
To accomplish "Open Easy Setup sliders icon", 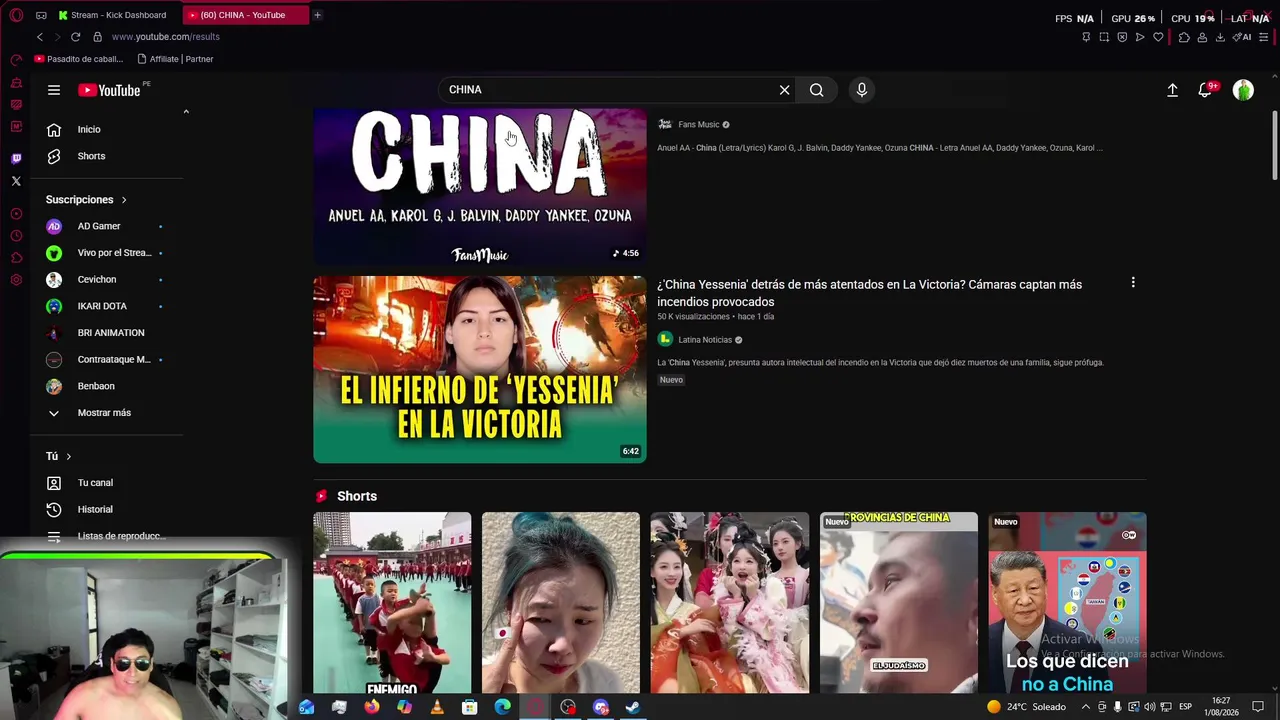I will (1265, 37).
